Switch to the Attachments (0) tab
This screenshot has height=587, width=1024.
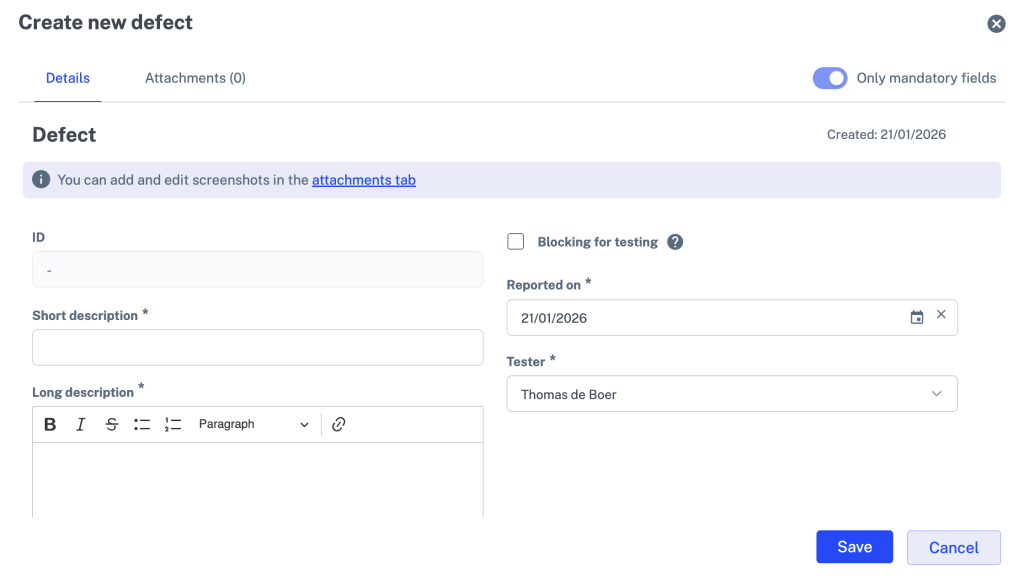(x=195, y=78)
